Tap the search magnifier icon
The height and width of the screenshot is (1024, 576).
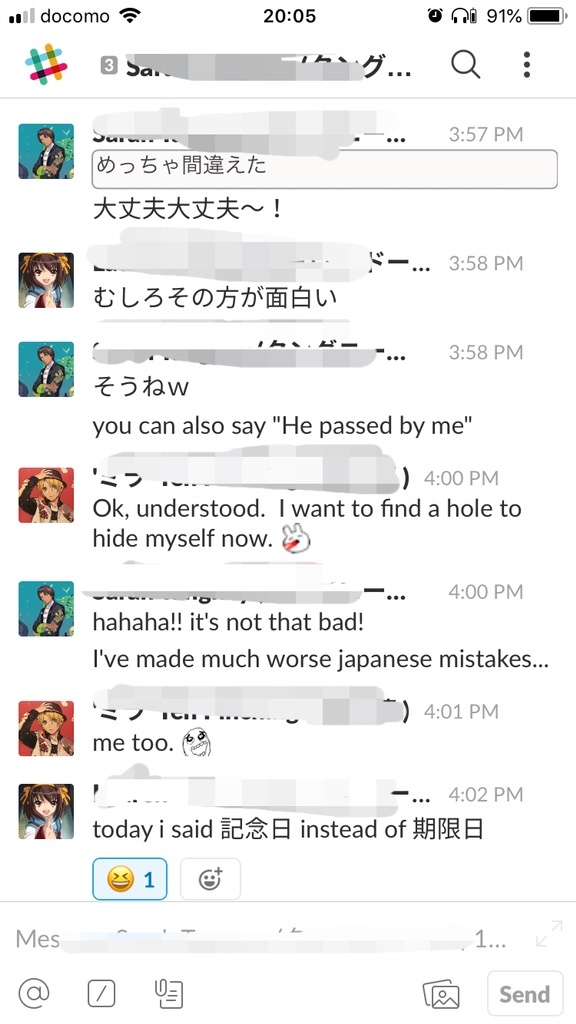click(x=466, y=64)
